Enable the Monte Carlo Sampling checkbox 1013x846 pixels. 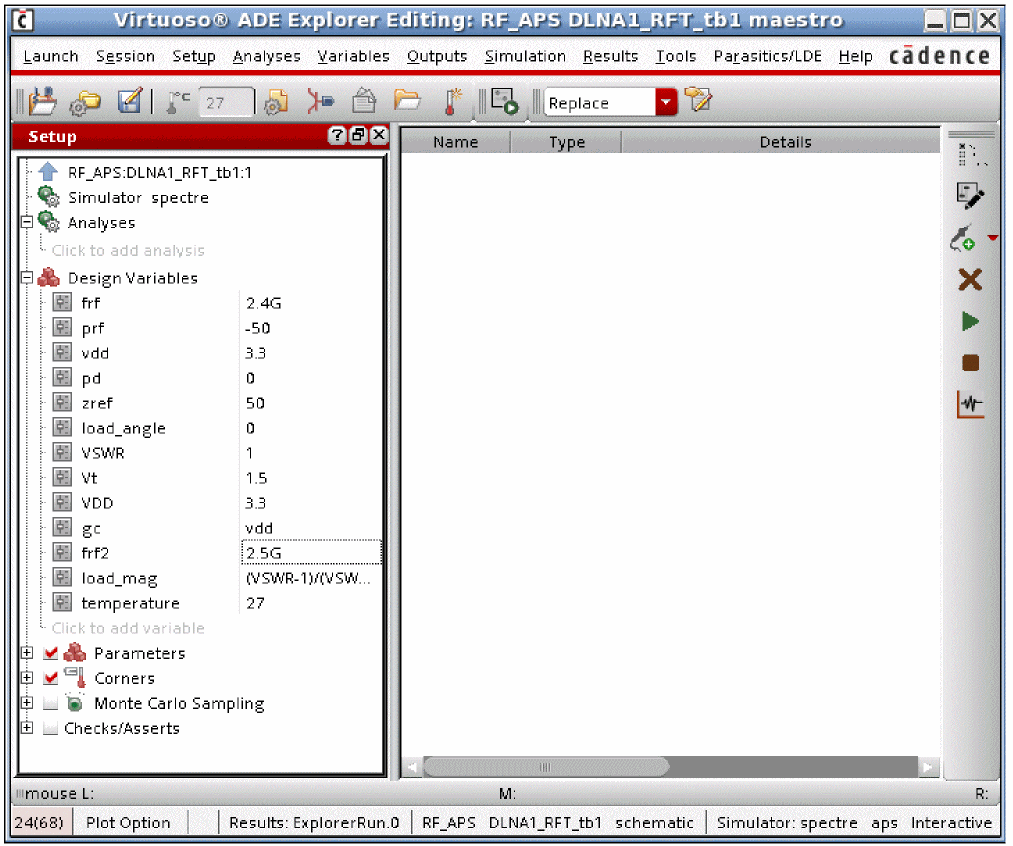click(51, 703)
